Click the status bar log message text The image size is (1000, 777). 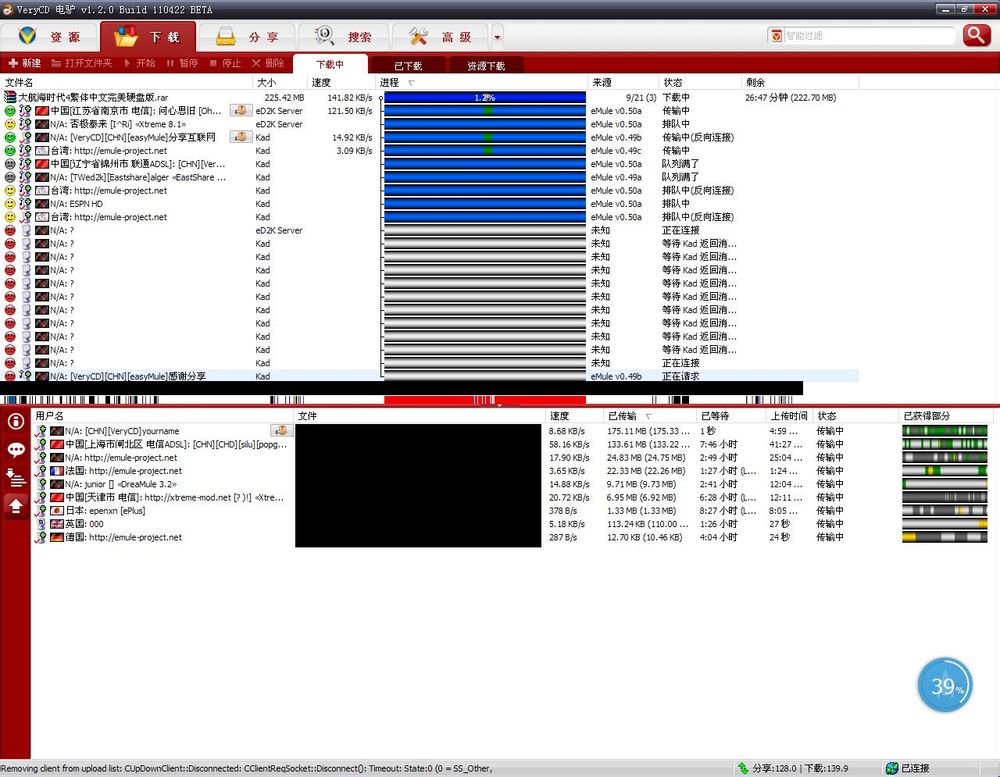[x=246, y=768]
